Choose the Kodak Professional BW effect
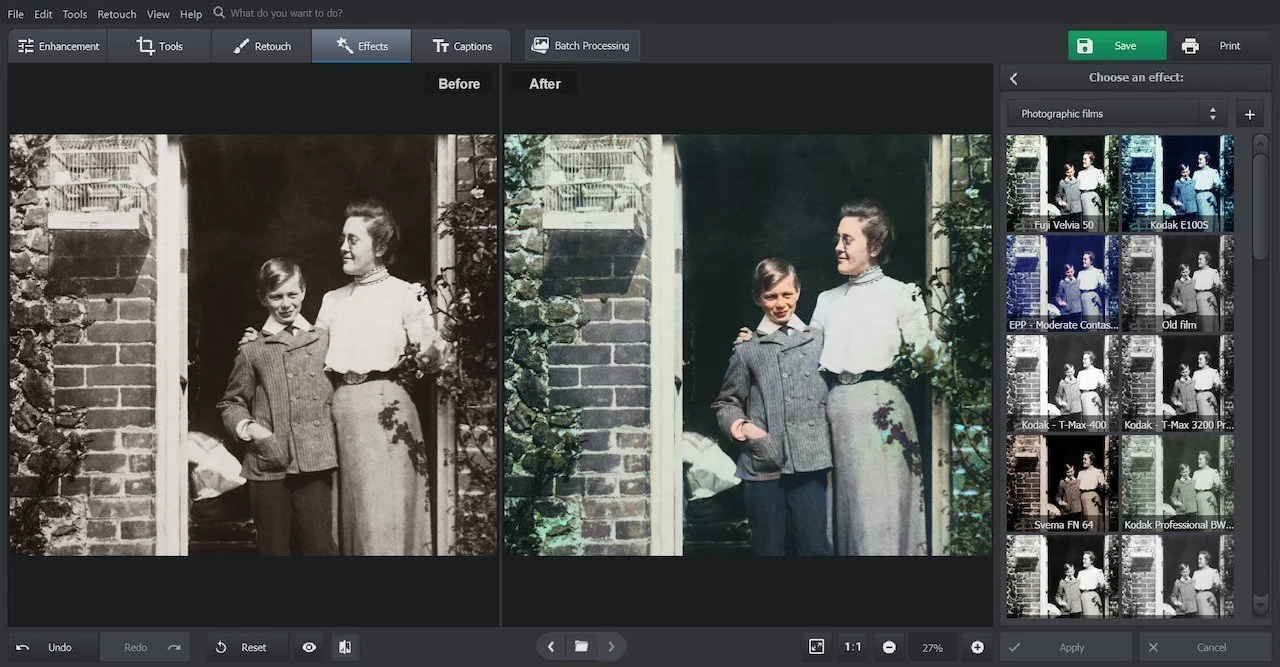 click(1178, 484)
